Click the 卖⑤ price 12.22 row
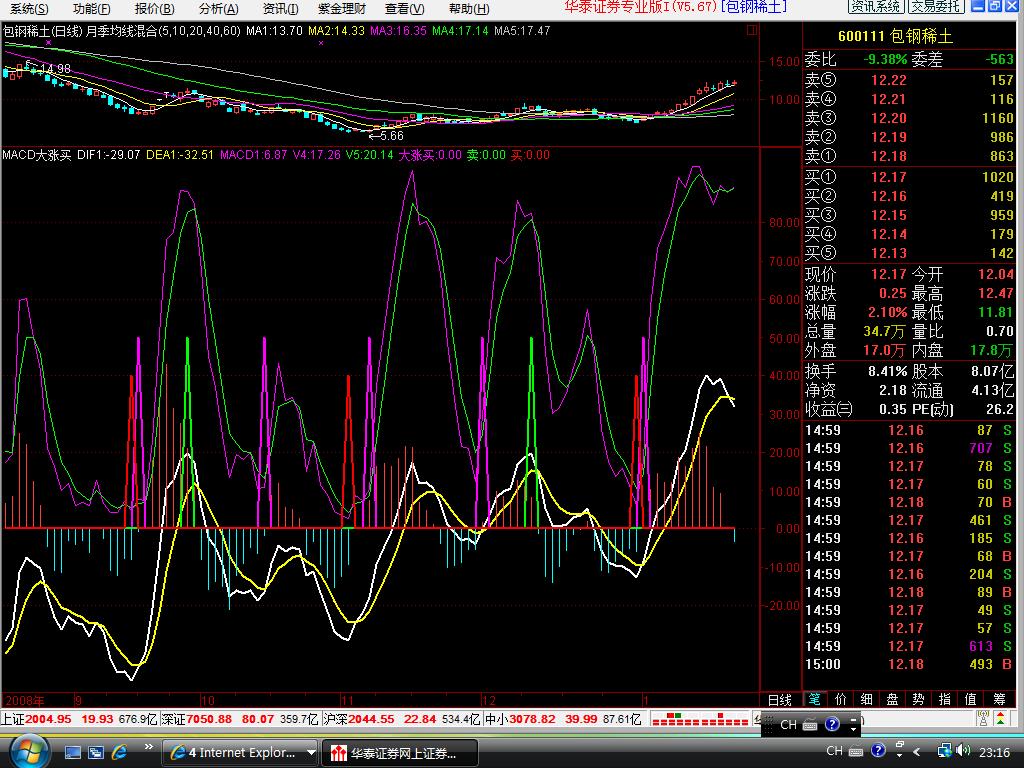 point(908,80)
